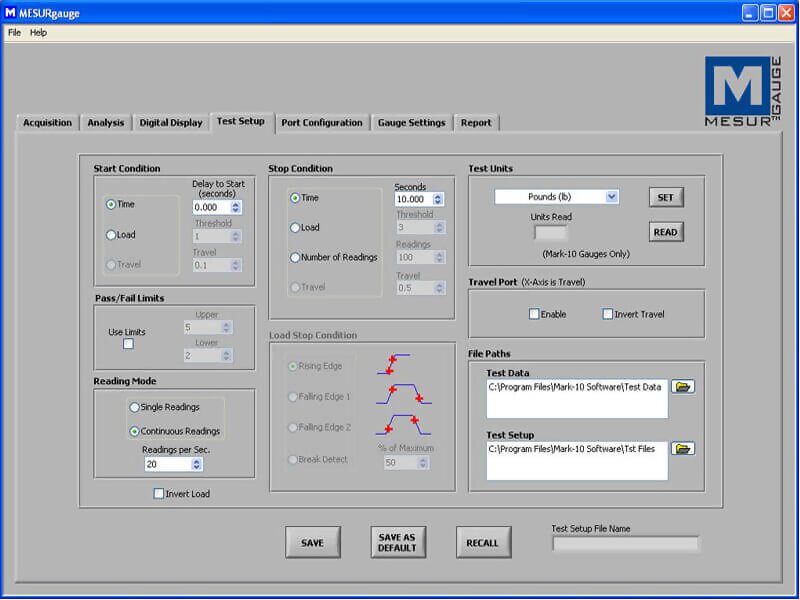Viewport: 800px width, 600px height.
Task: Open the File menu
Action: pos(14,32)
